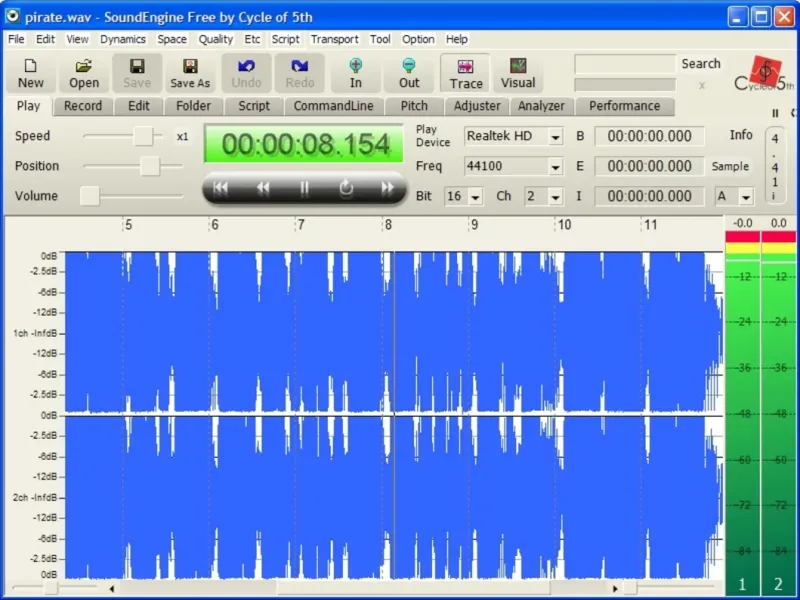Pause playback with the pause button
Viewport: 800px width, 600px height.
305,188
